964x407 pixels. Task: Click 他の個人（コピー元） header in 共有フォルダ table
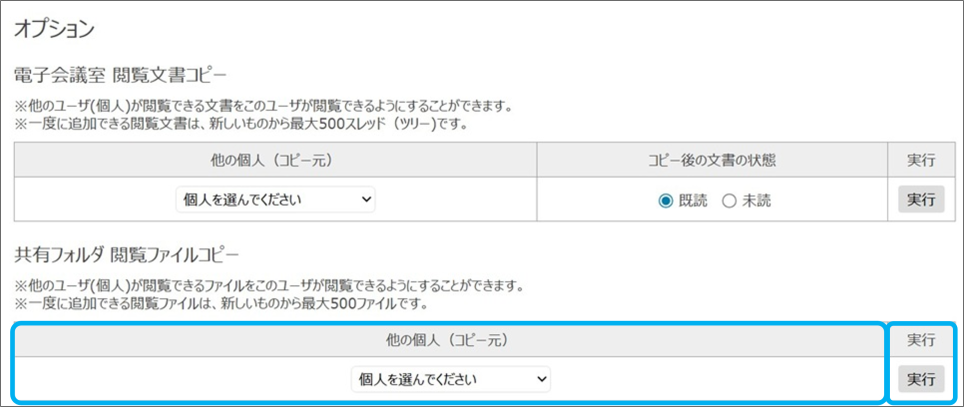click(450, 341)
